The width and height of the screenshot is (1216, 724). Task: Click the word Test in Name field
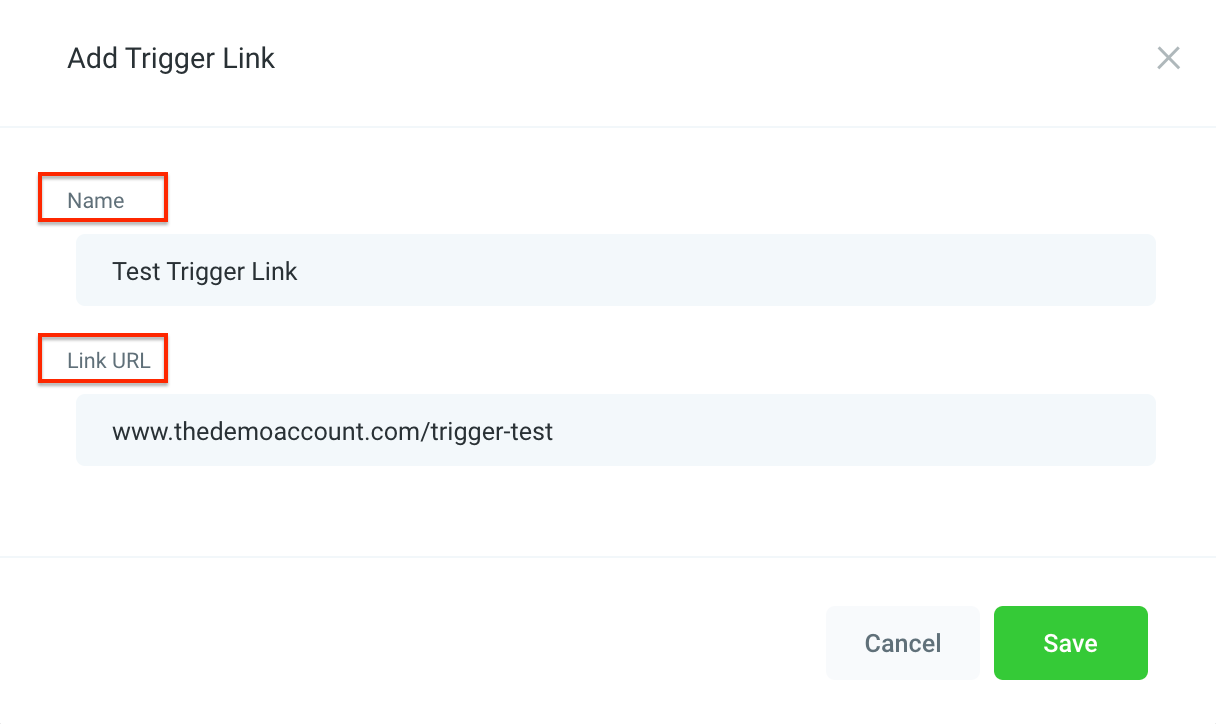tap(136, 271)
